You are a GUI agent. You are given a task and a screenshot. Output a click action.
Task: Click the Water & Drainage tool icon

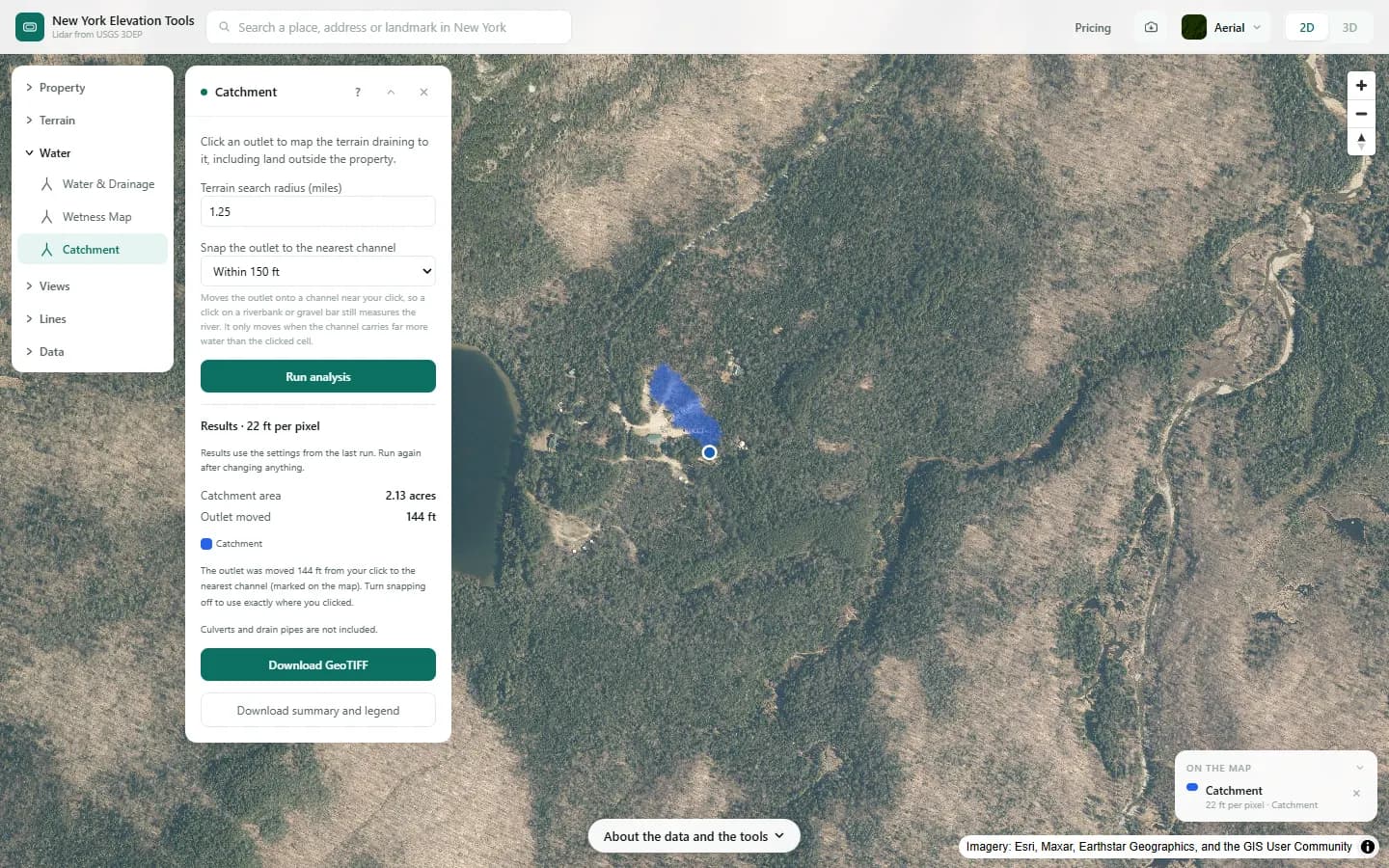(x=46, y=184)
